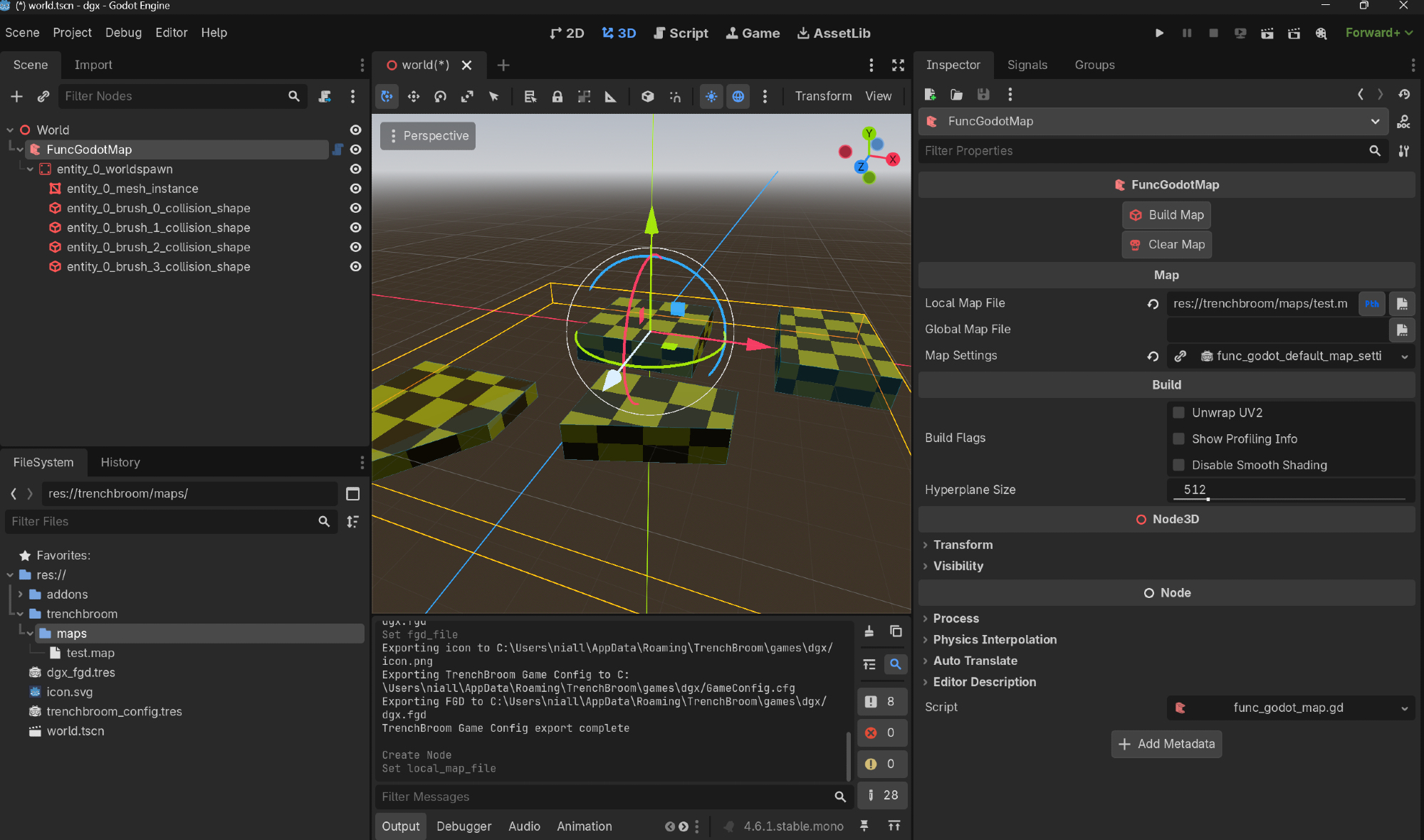Switch to the Signals tab
The image size is (1424, 840).
[1027, 65]
